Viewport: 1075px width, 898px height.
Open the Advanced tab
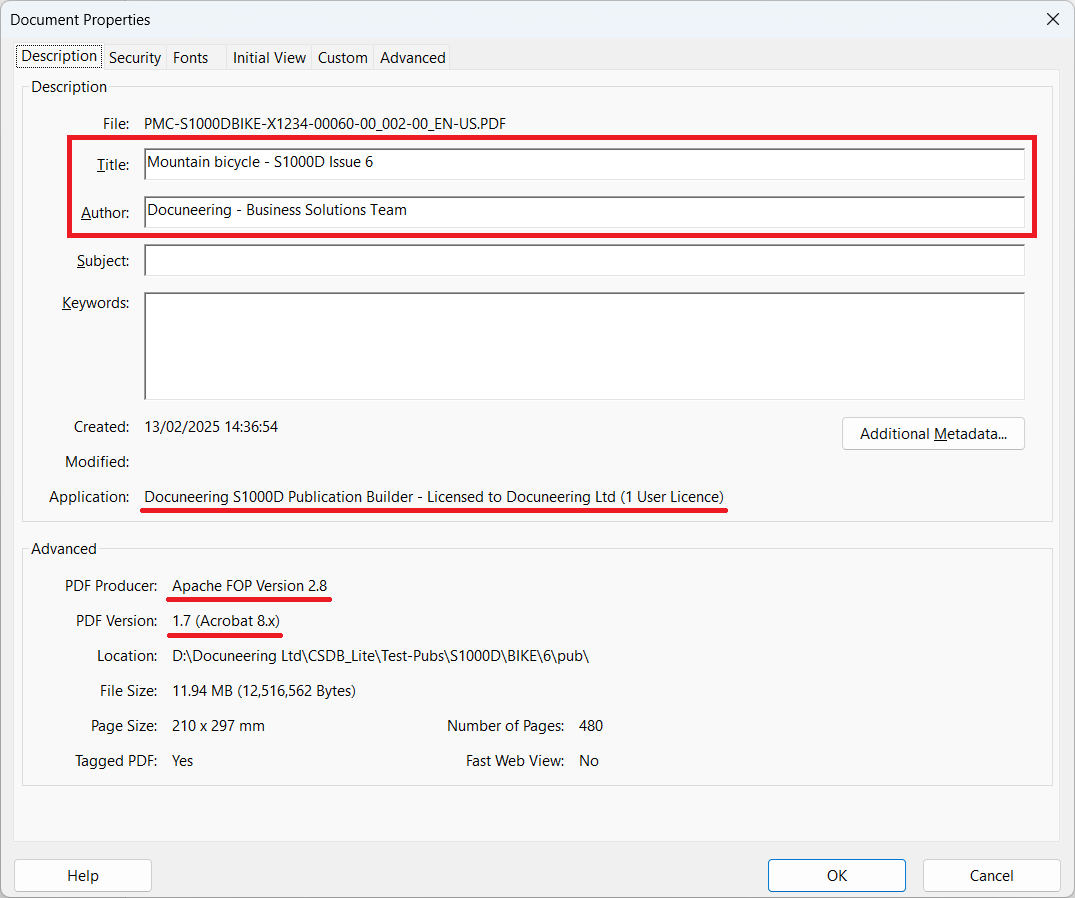pos(413,58)
